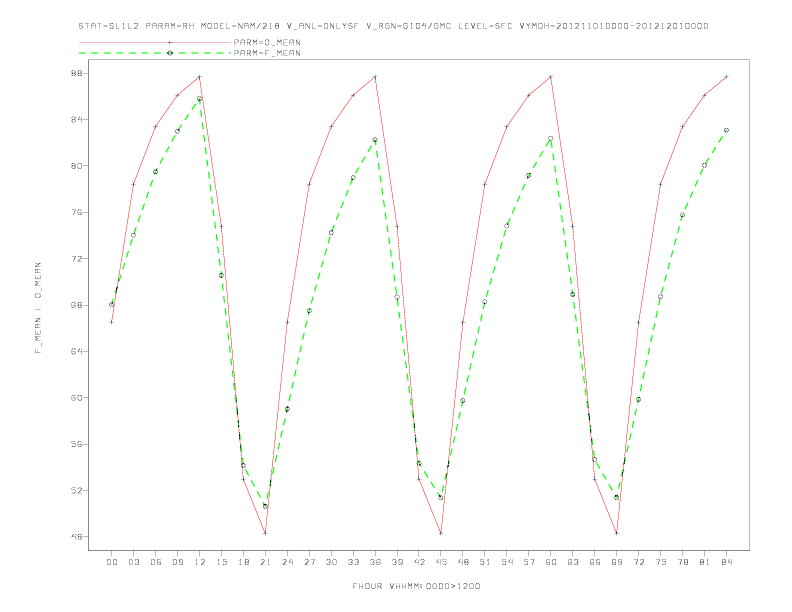Click y-axis tick label 72

click(x=76, y=259)
